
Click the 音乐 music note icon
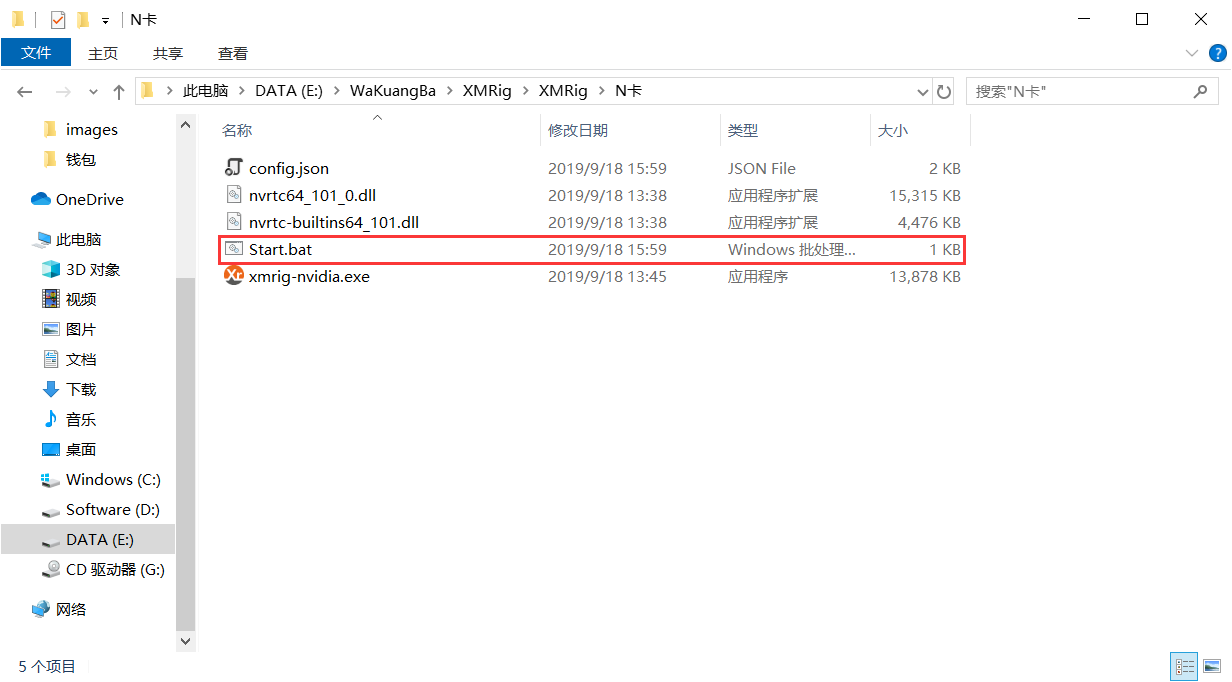tap(50, 419)
